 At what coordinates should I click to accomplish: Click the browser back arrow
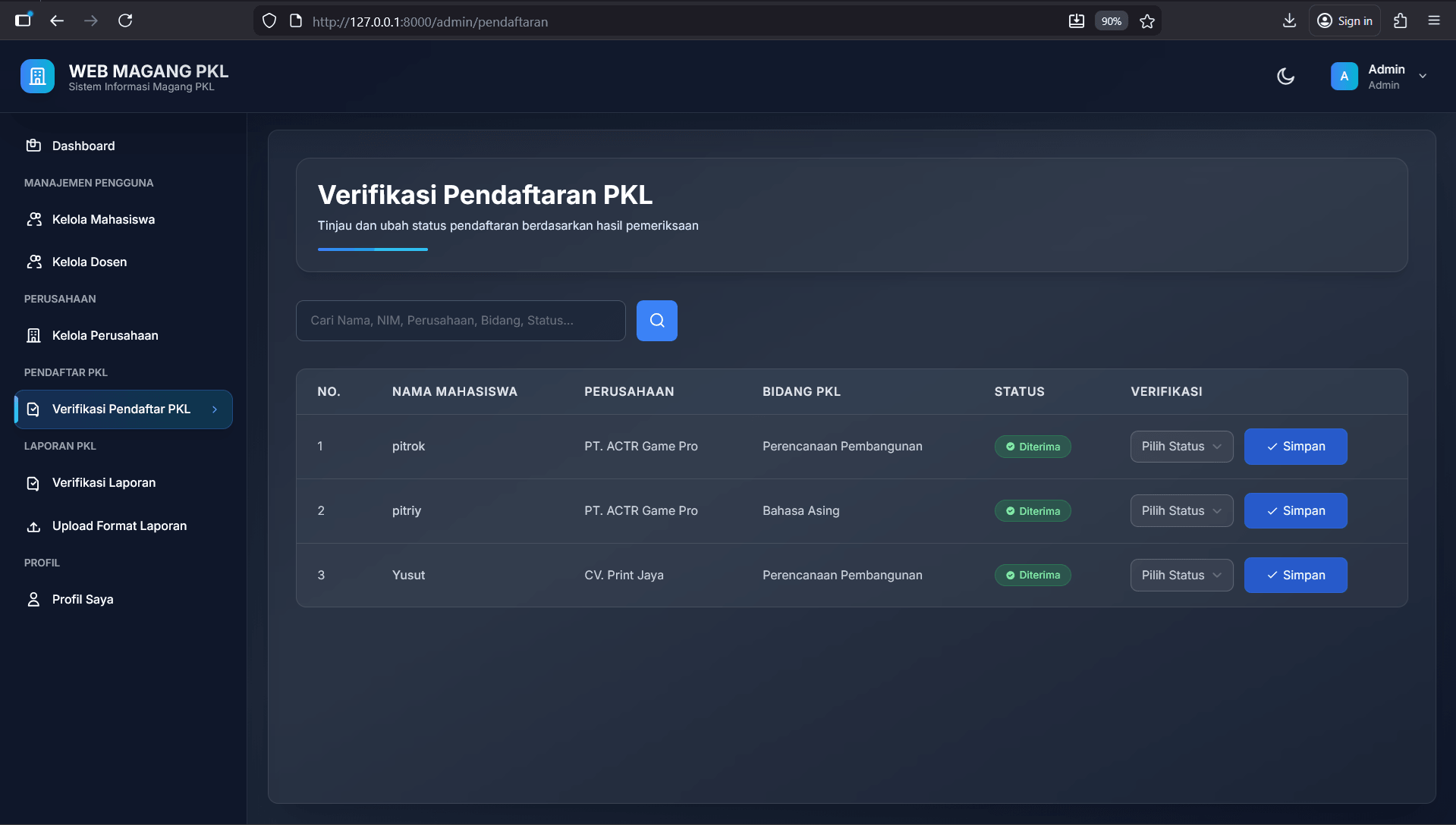(57, 21)
